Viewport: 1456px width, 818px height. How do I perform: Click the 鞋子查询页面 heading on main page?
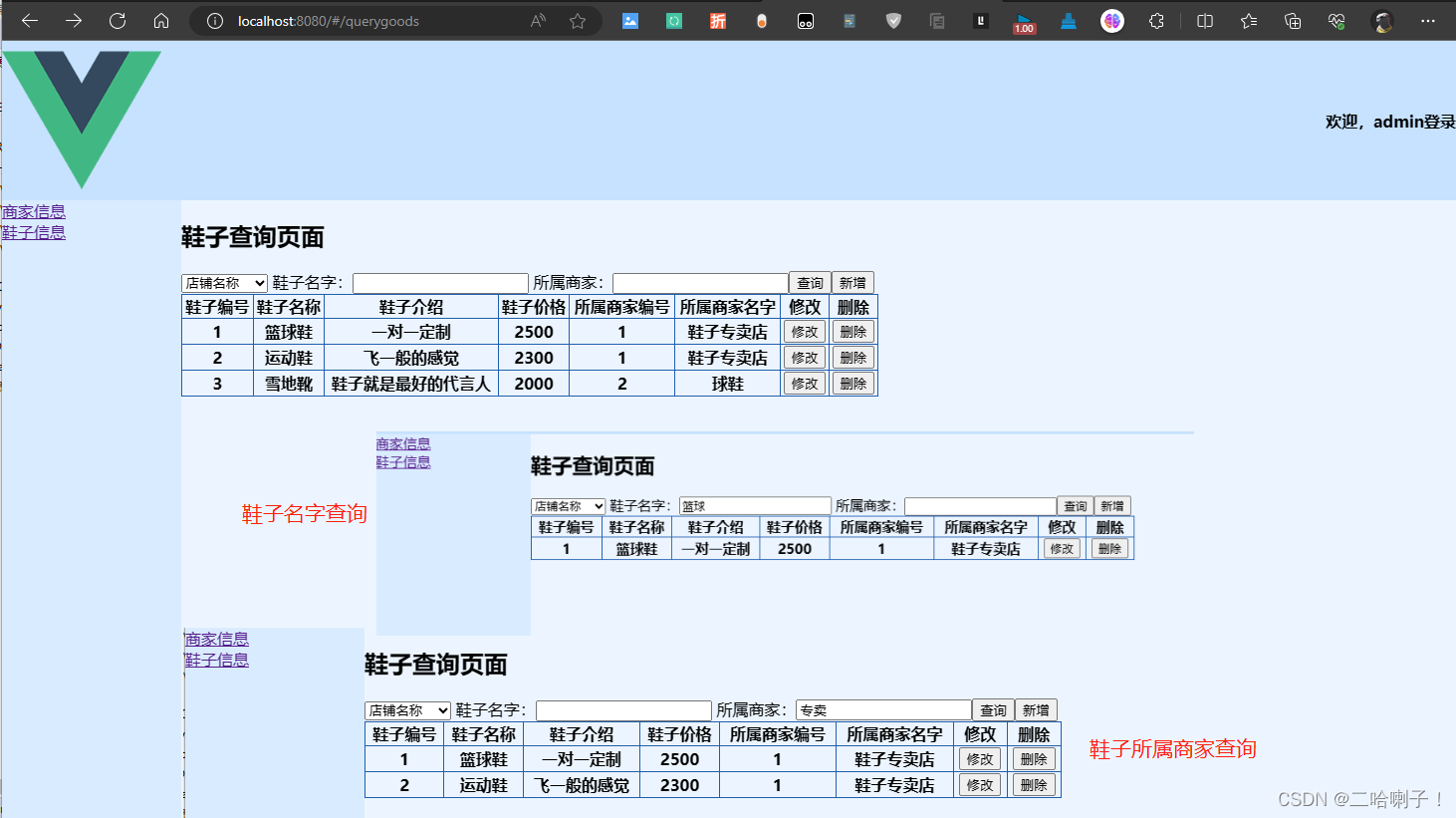tap(253, 237)
